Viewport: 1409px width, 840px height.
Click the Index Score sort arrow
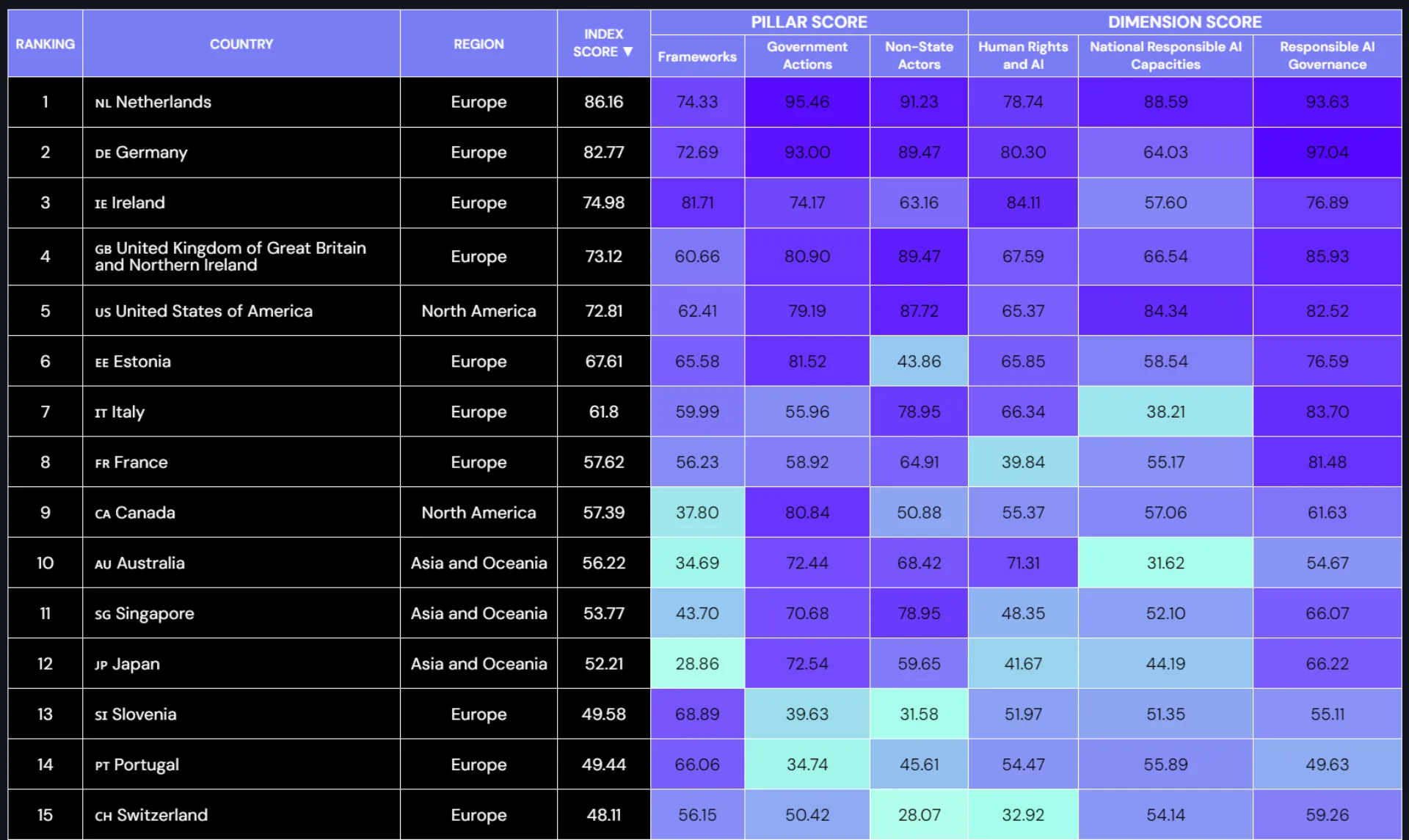coord(627,52)
